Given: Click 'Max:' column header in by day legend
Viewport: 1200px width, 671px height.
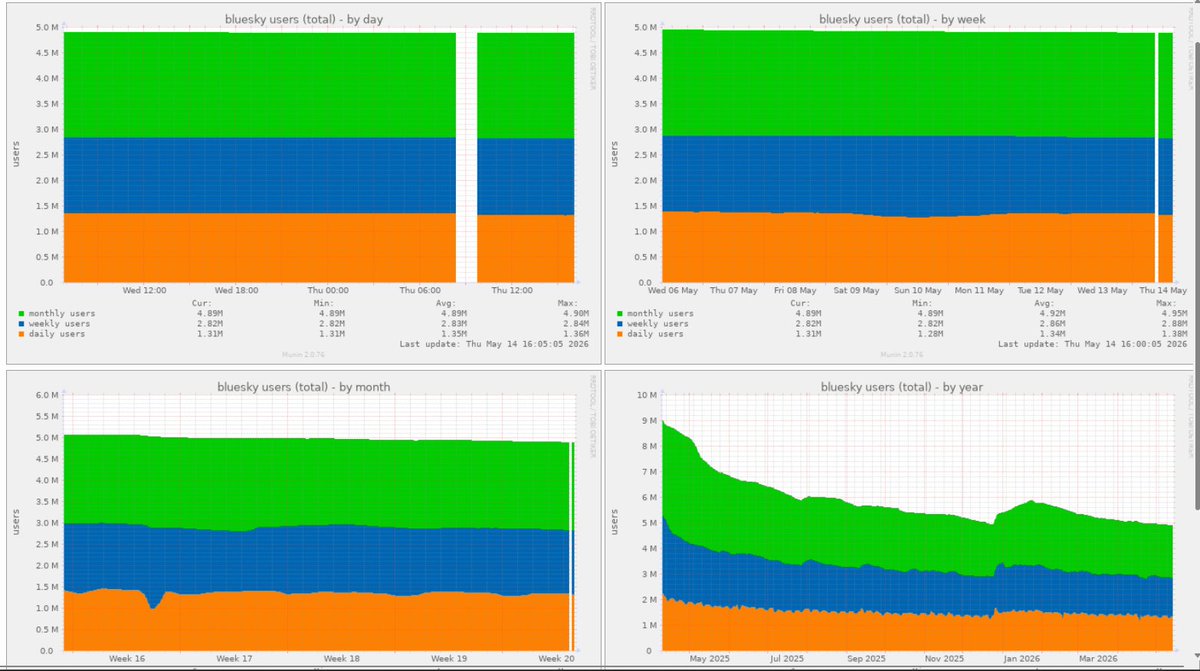Looking at the screenshot, I should [576, 303].
